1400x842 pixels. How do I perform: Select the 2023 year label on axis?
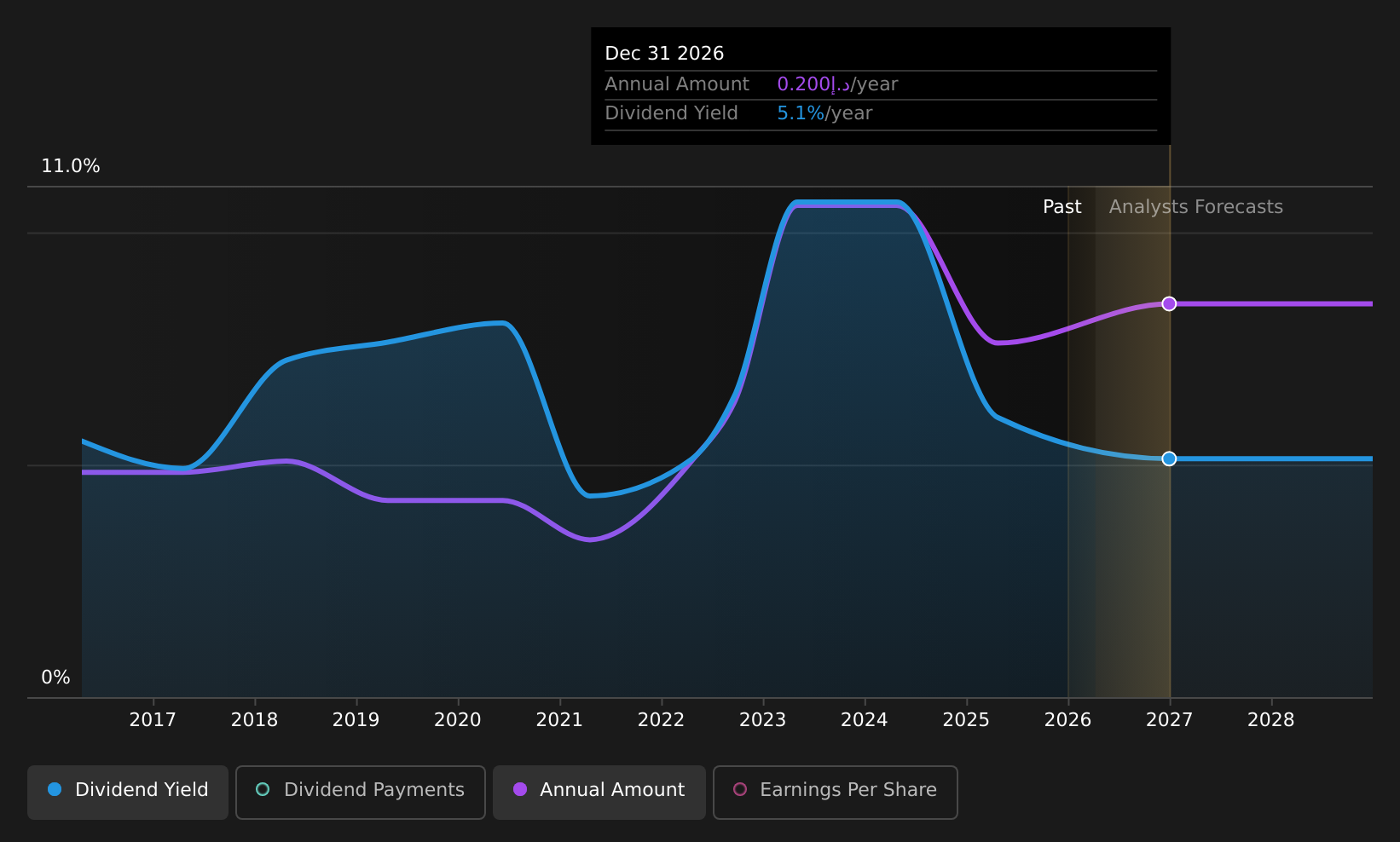click(762, 719)
